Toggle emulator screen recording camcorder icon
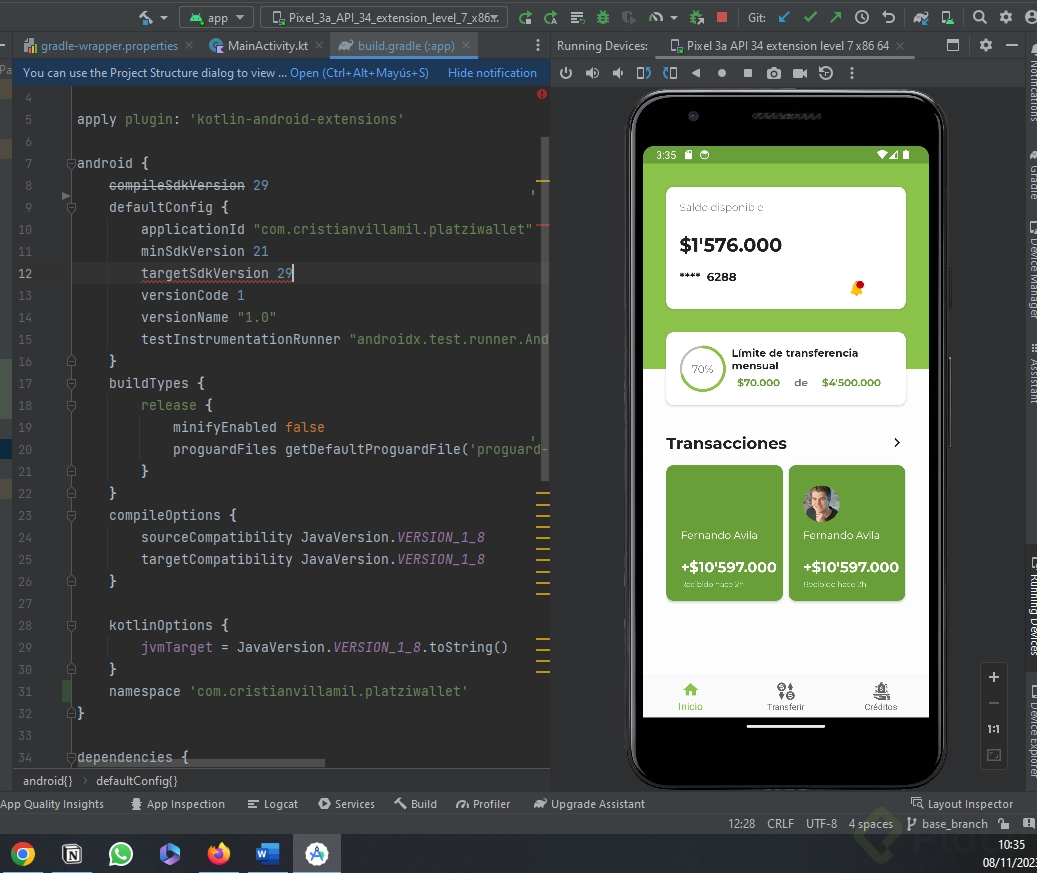Image resolution: width=1037 pixels, height=873 pixels. tap(800, 73)
